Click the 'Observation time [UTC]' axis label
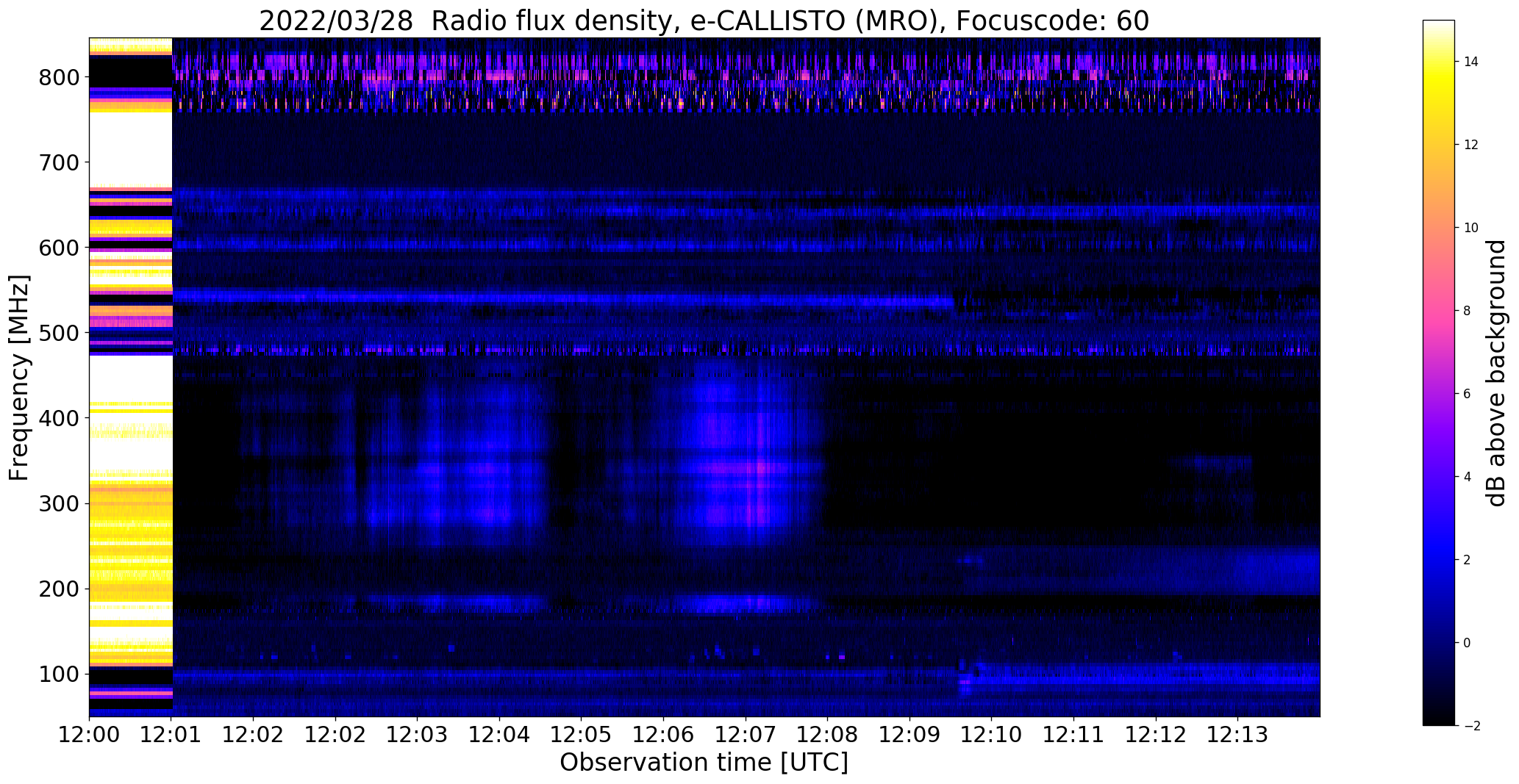Viewport: 1519px width, 784px height. pos(704,763)
